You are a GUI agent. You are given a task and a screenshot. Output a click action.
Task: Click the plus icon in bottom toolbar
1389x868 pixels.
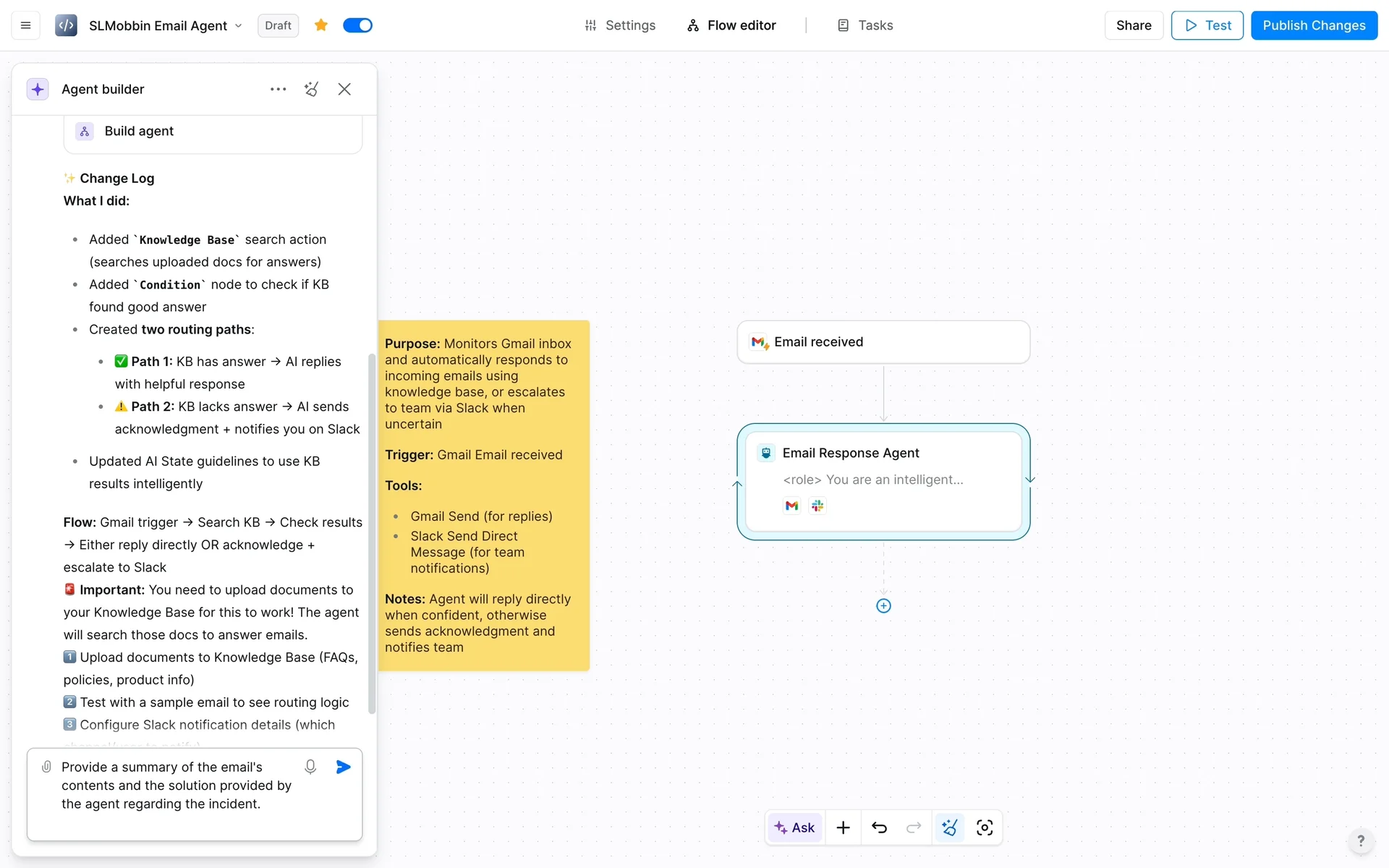point(843,827)
